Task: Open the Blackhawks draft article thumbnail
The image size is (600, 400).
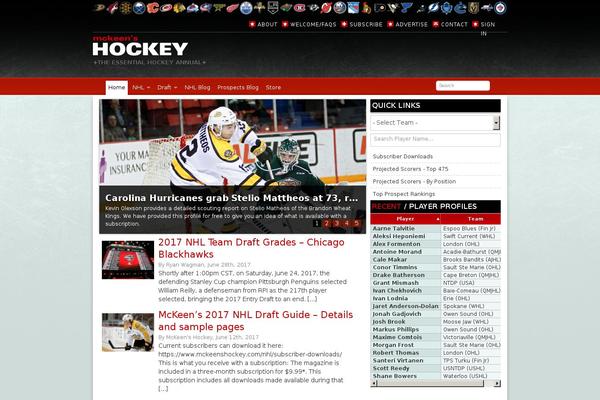Action: [128, 260]
